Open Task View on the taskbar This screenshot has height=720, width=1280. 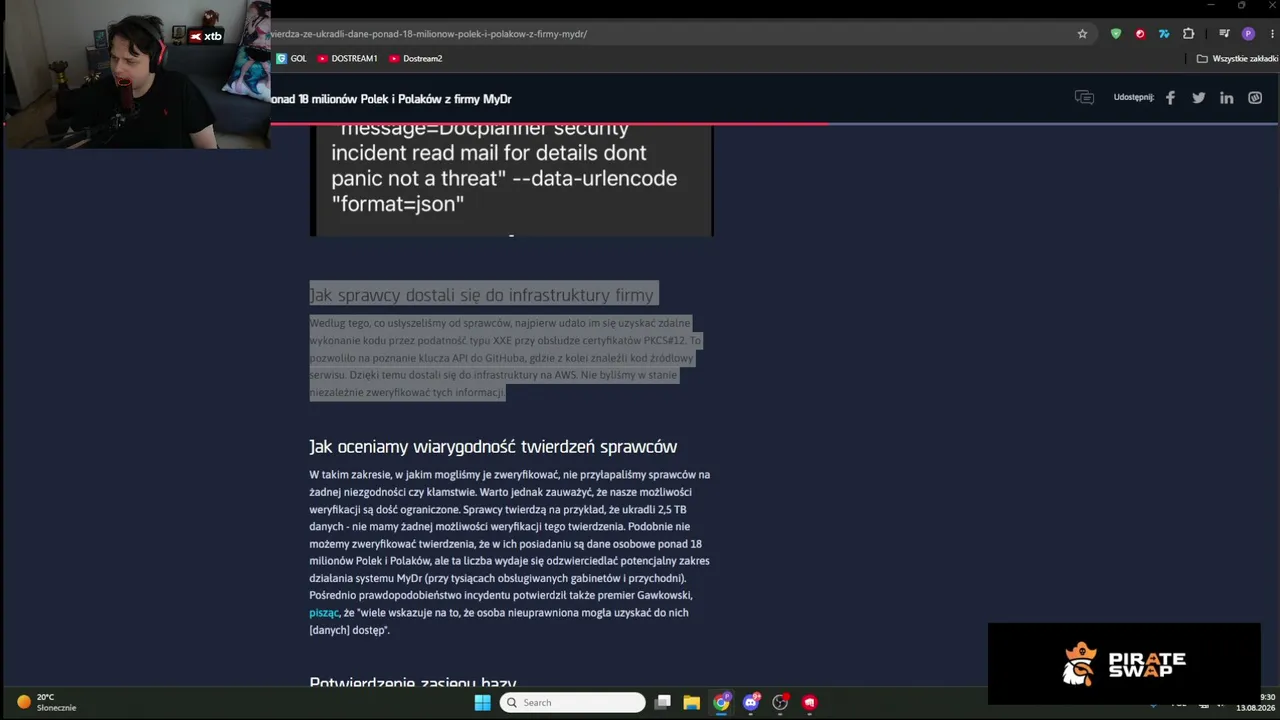click(x=662, y=702)
